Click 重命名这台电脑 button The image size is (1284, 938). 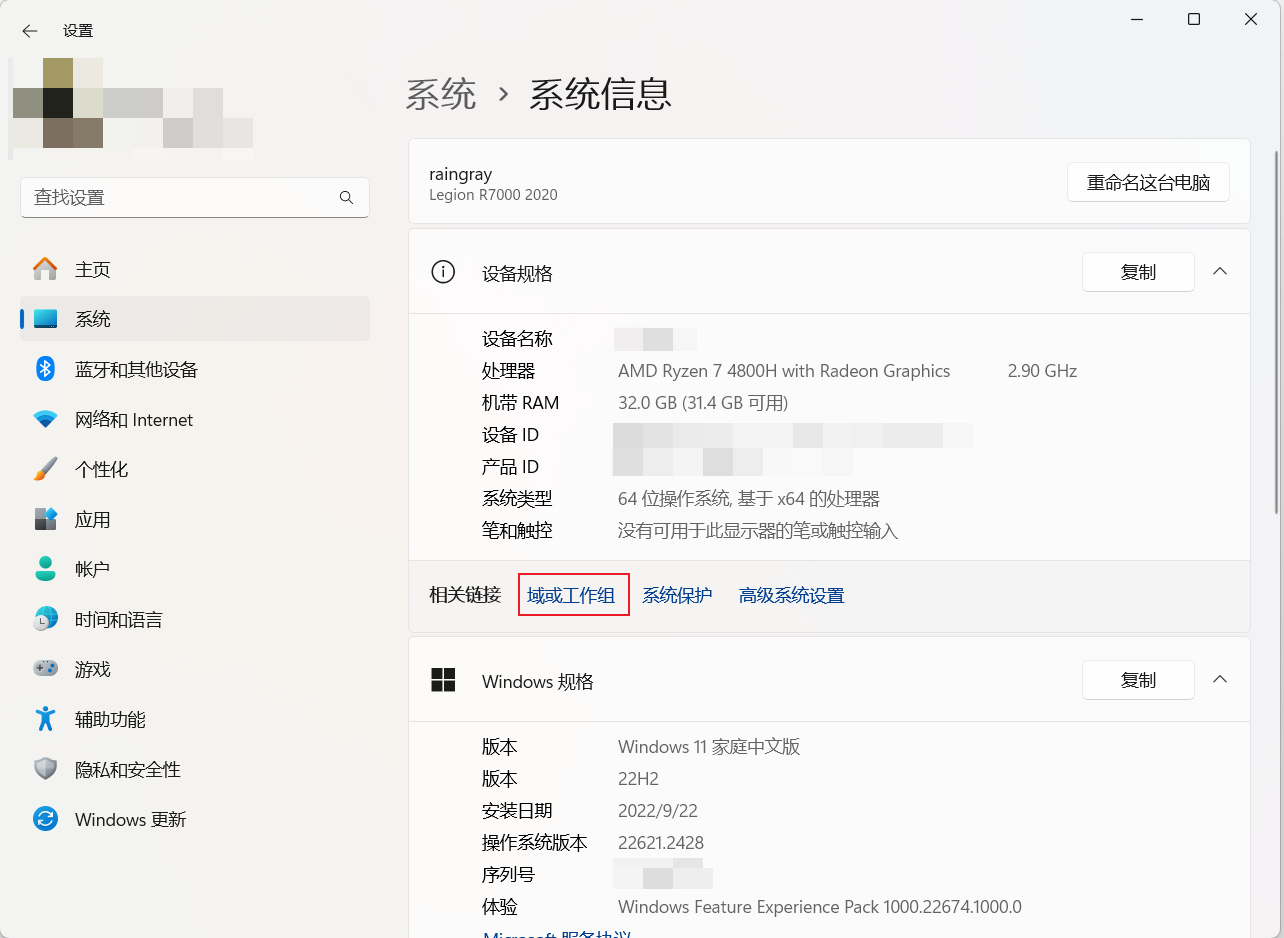[x=1148, y=183]
